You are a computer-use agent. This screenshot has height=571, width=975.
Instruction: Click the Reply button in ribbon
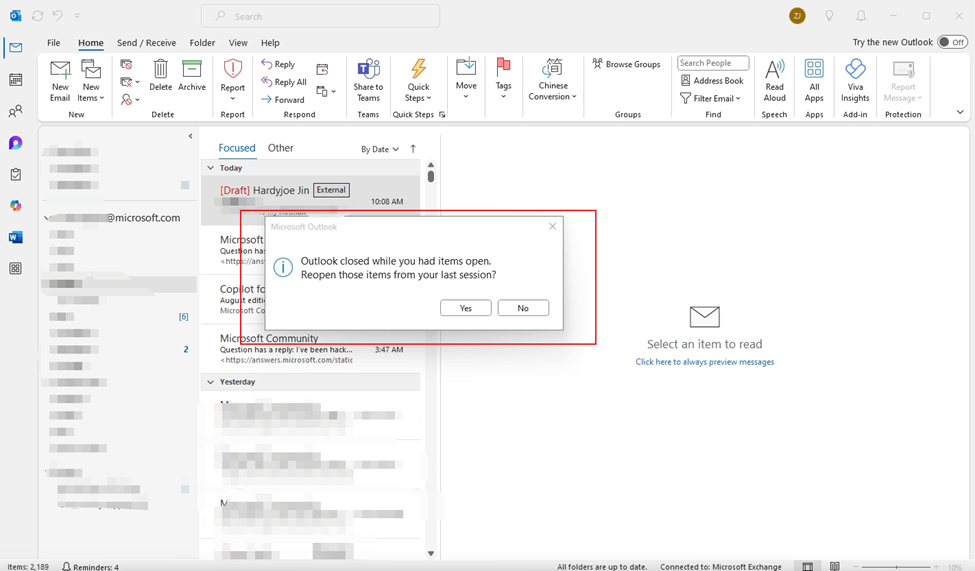click(x=278, y=64)
